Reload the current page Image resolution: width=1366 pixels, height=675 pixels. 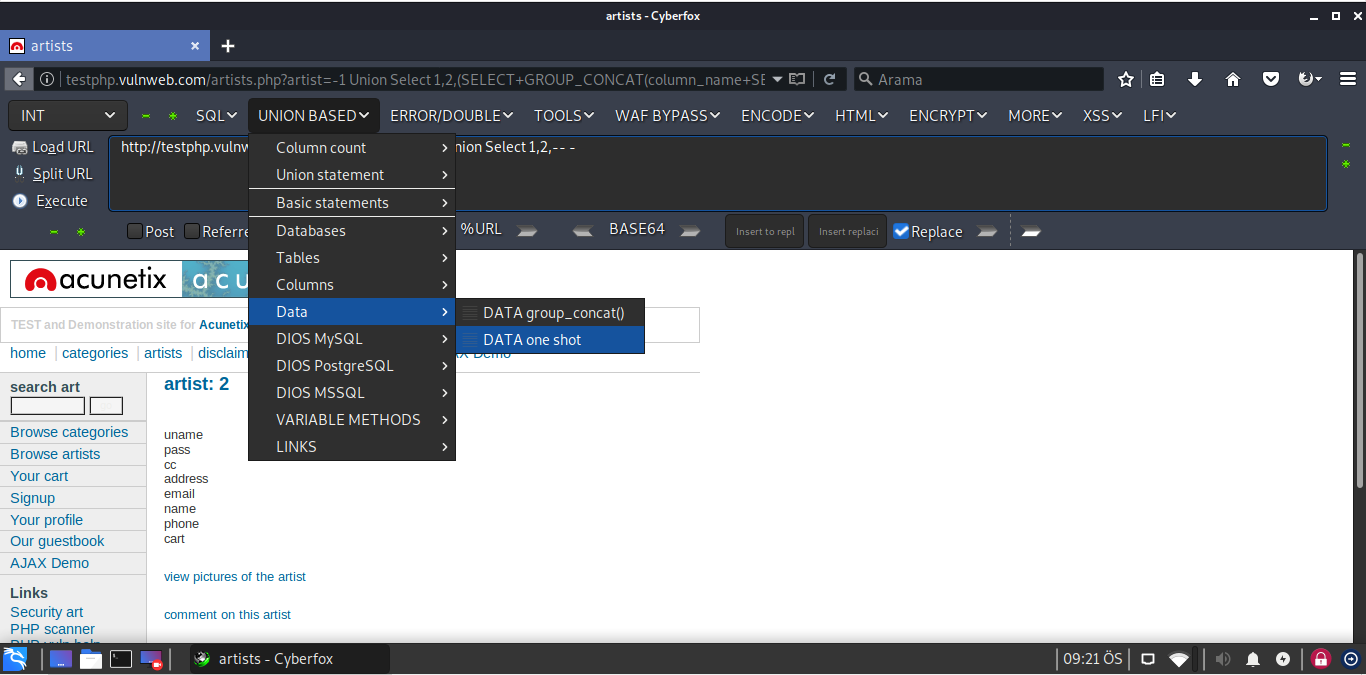[830, 79]
